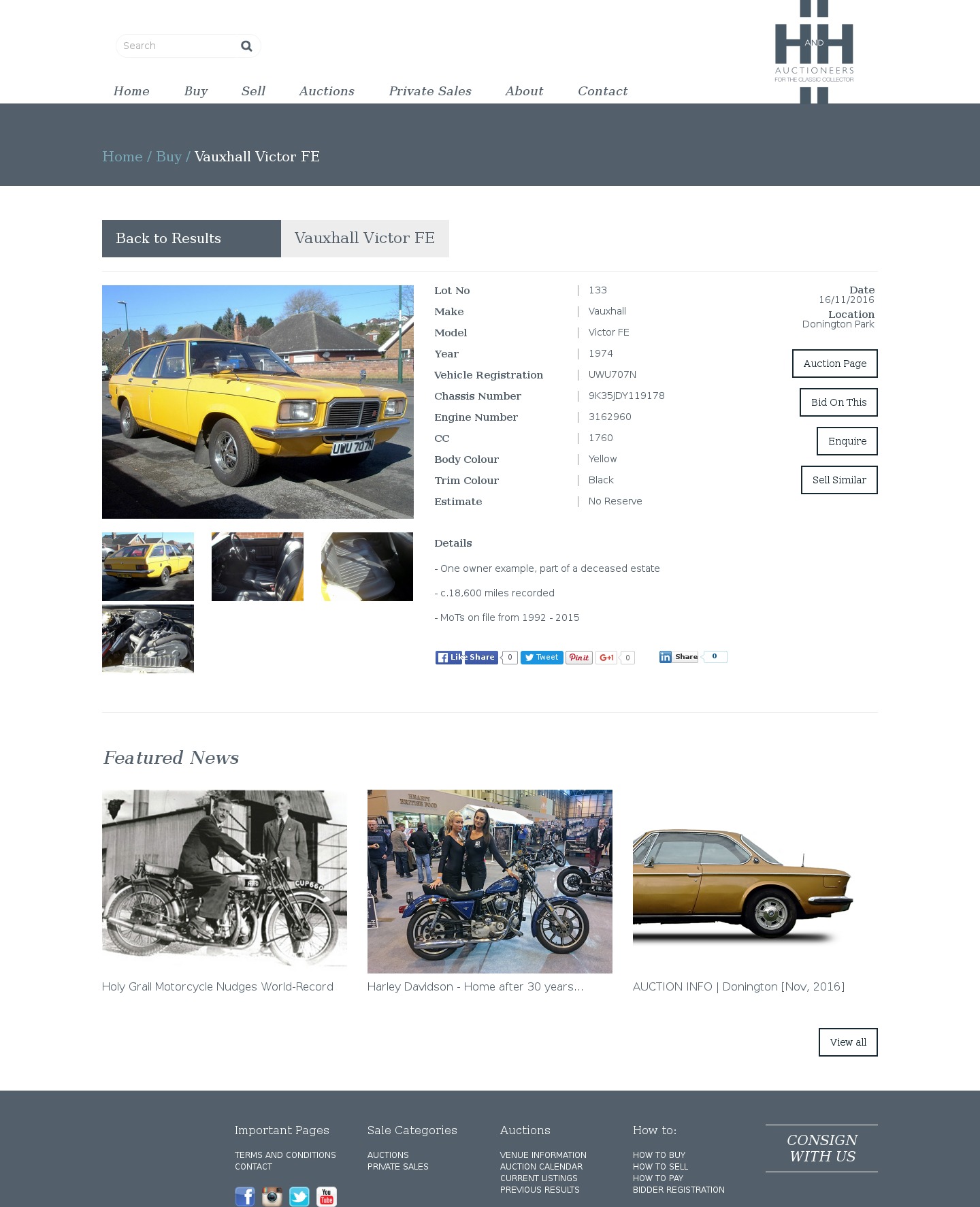The height and width of the screenshot is (1207, 980).
Task: Click the Donington Park location text
Action: pos(838,324)
